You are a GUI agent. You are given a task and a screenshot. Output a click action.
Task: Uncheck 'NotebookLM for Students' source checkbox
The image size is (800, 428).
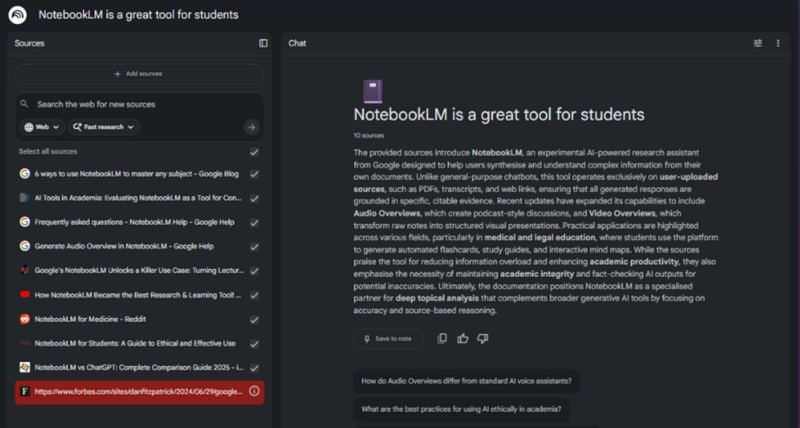(x=254, y=344)
